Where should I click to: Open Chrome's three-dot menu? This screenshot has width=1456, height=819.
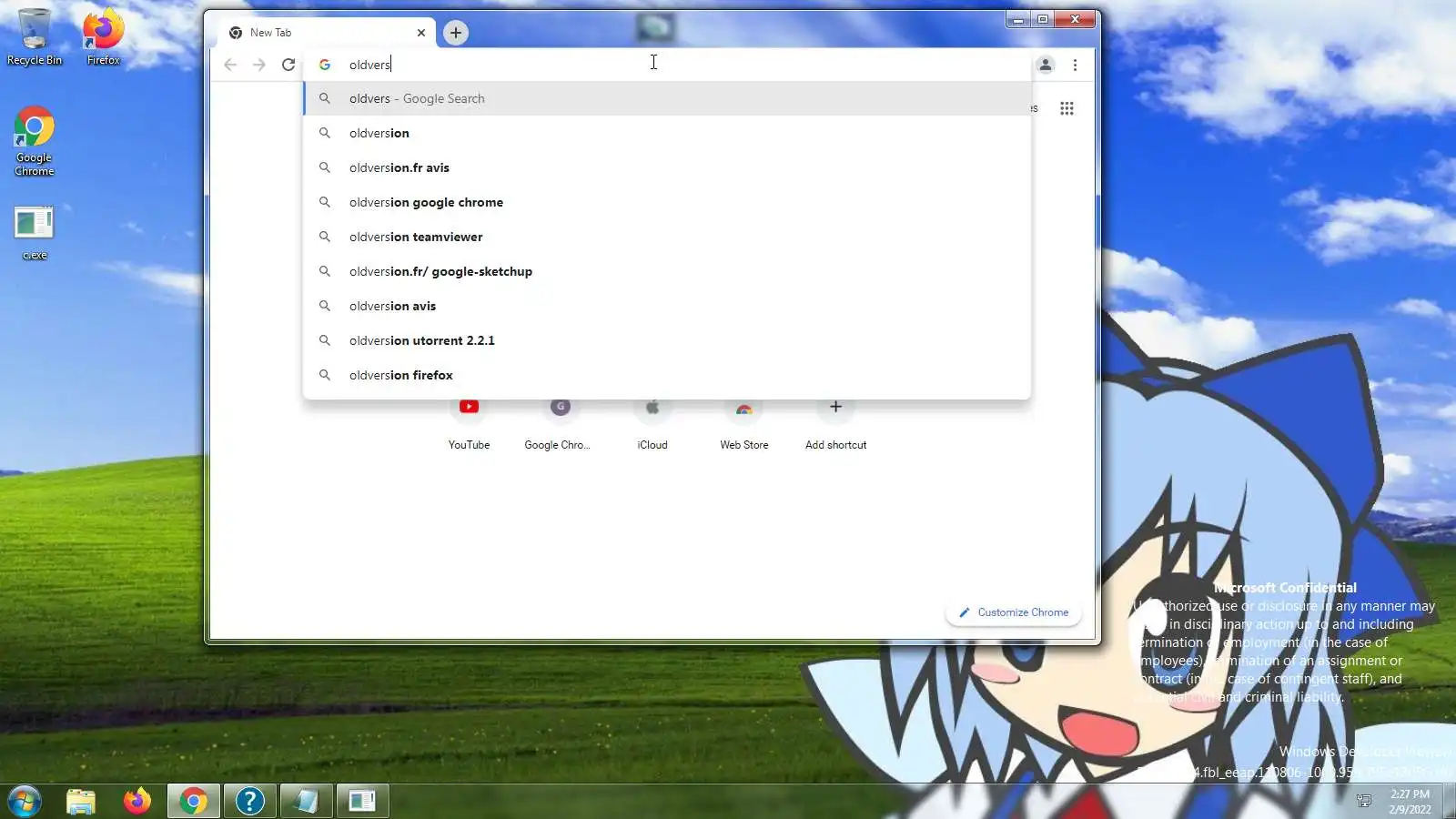click(x=1075, y=65)
